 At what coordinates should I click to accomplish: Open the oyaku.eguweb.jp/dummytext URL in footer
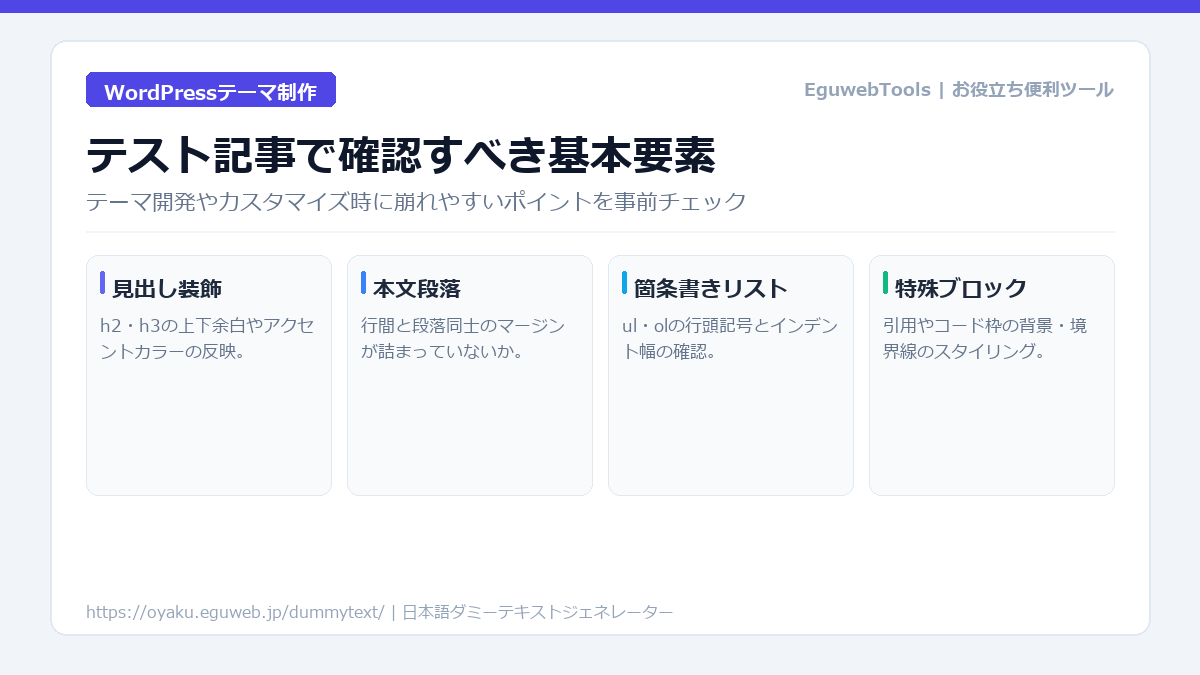click(235, 612)
